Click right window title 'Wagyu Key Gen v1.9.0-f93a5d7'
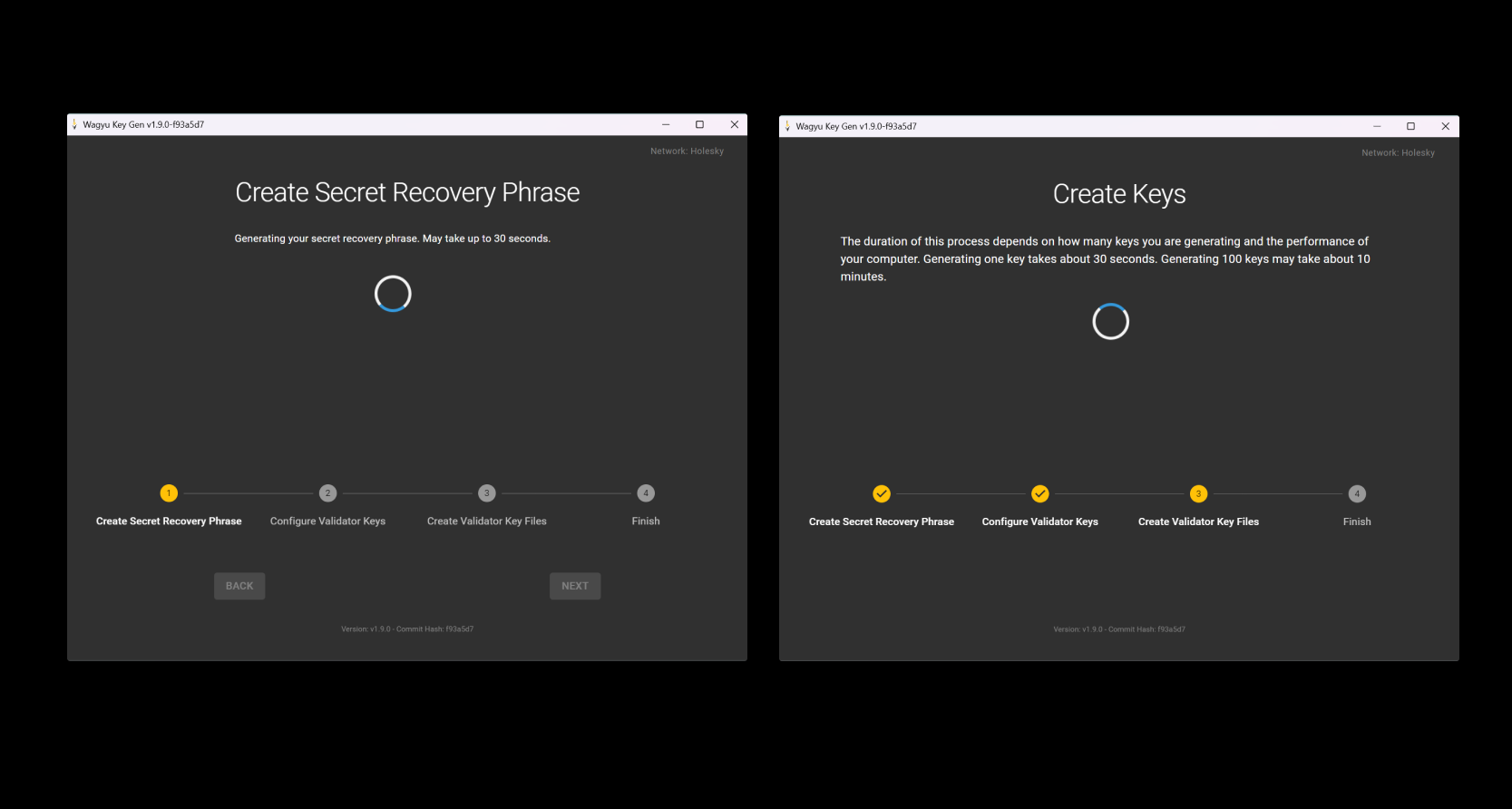This screenshot has height=809, width=1512. click(856, 127)
